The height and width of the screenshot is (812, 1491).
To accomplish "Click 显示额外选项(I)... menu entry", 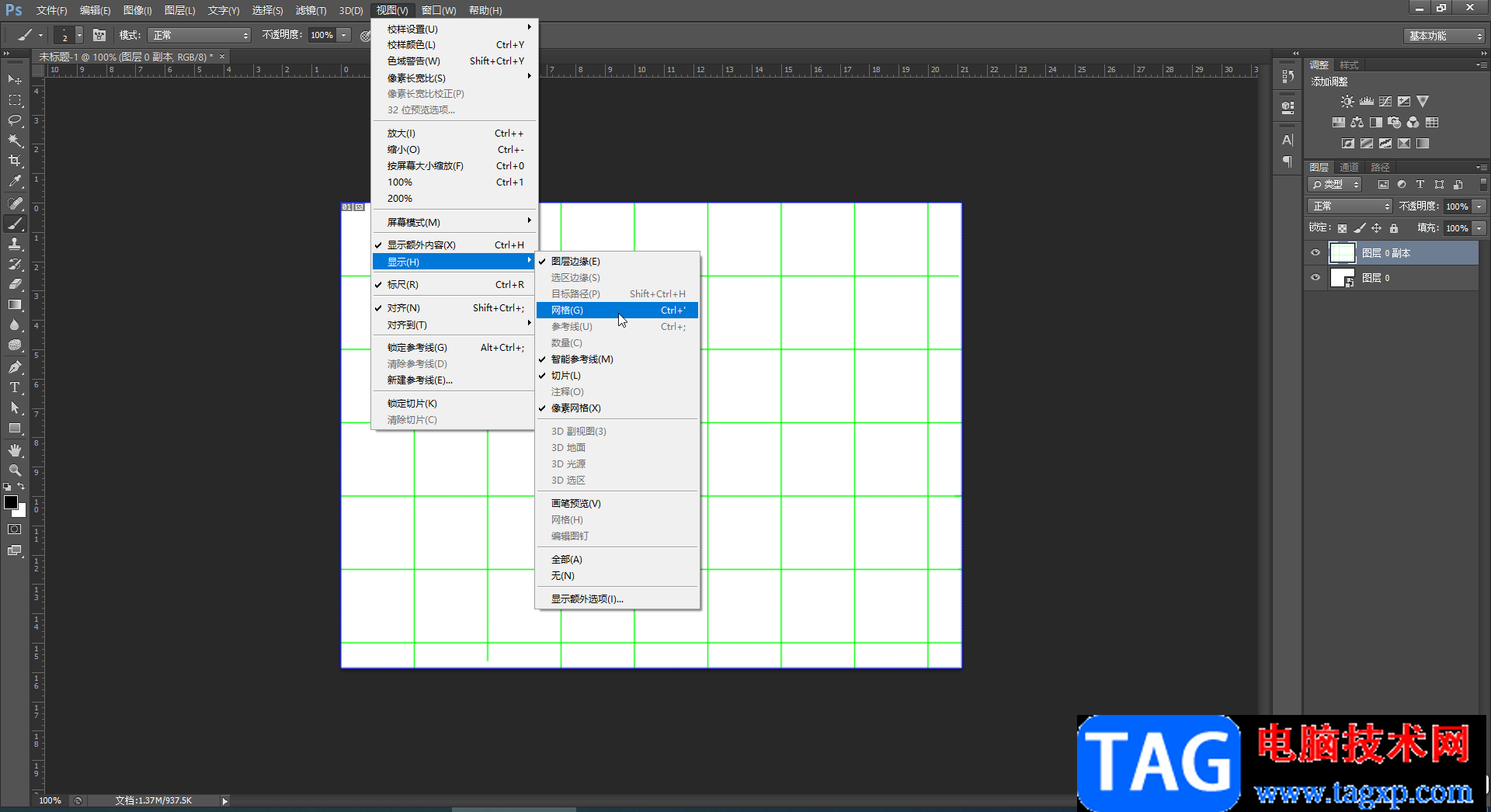I will [587, 599].
